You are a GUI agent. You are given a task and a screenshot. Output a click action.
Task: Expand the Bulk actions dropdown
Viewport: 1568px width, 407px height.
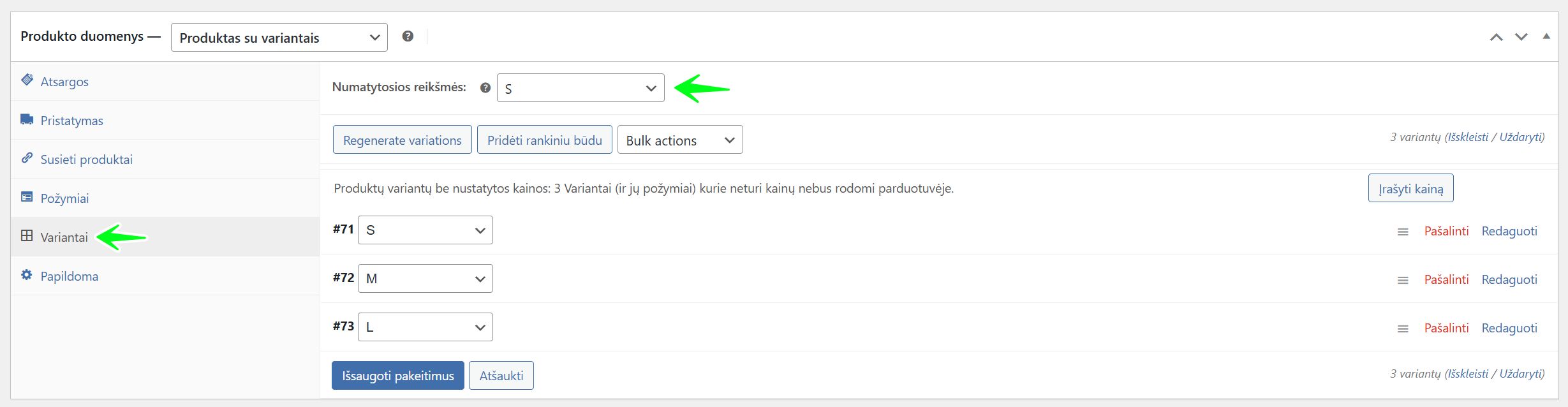pyautogui.click(x=680, y=140)
